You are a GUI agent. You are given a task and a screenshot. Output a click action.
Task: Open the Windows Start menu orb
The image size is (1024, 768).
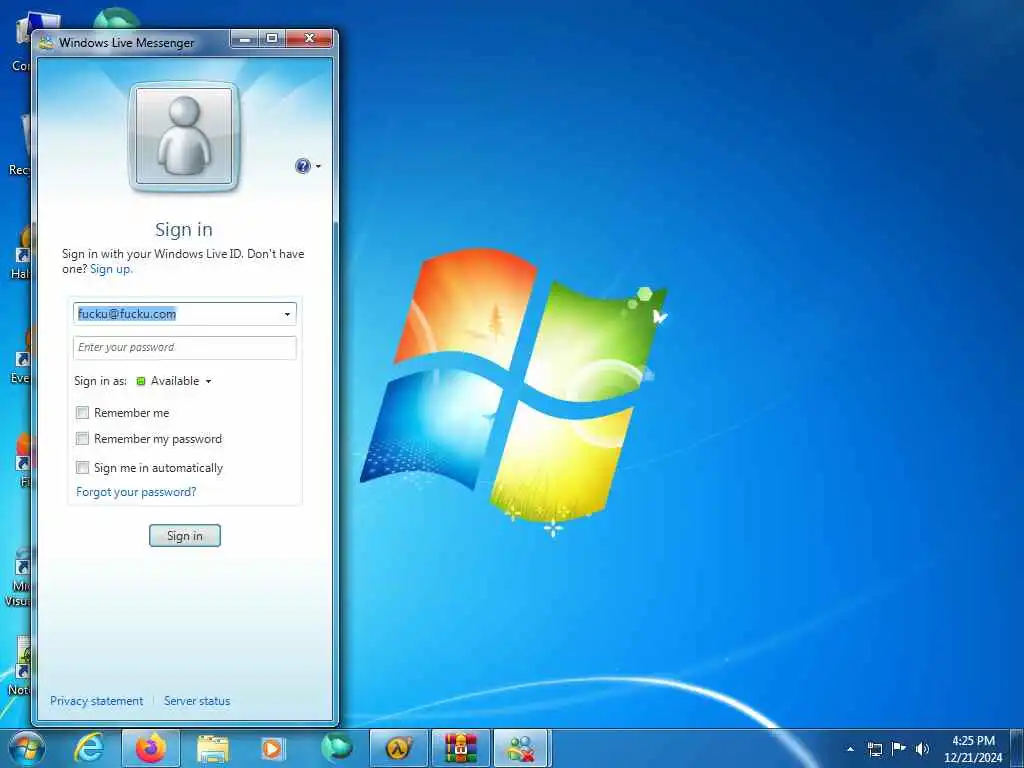[26, 748]
